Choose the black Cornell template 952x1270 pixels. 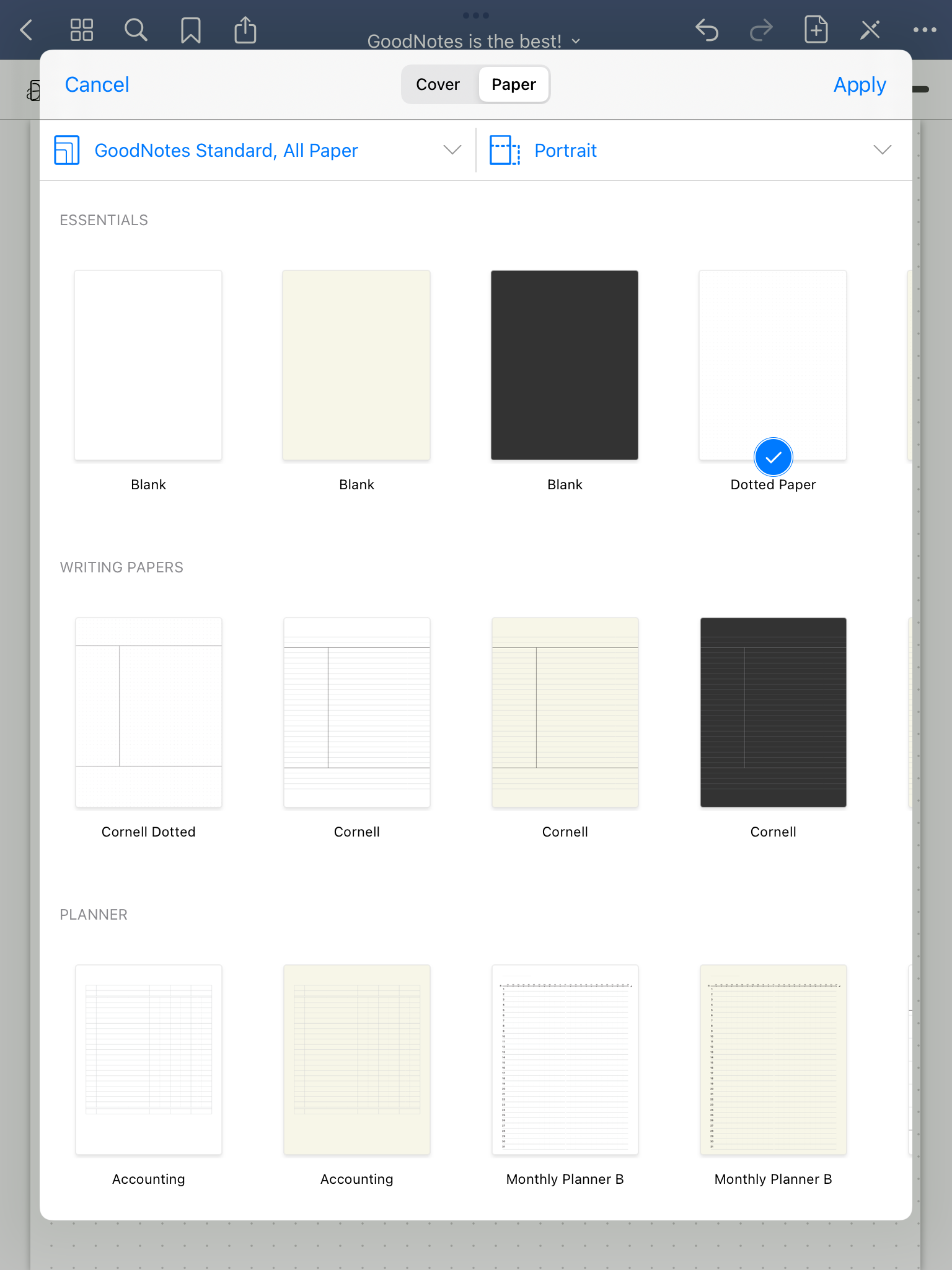coord(773,713)
